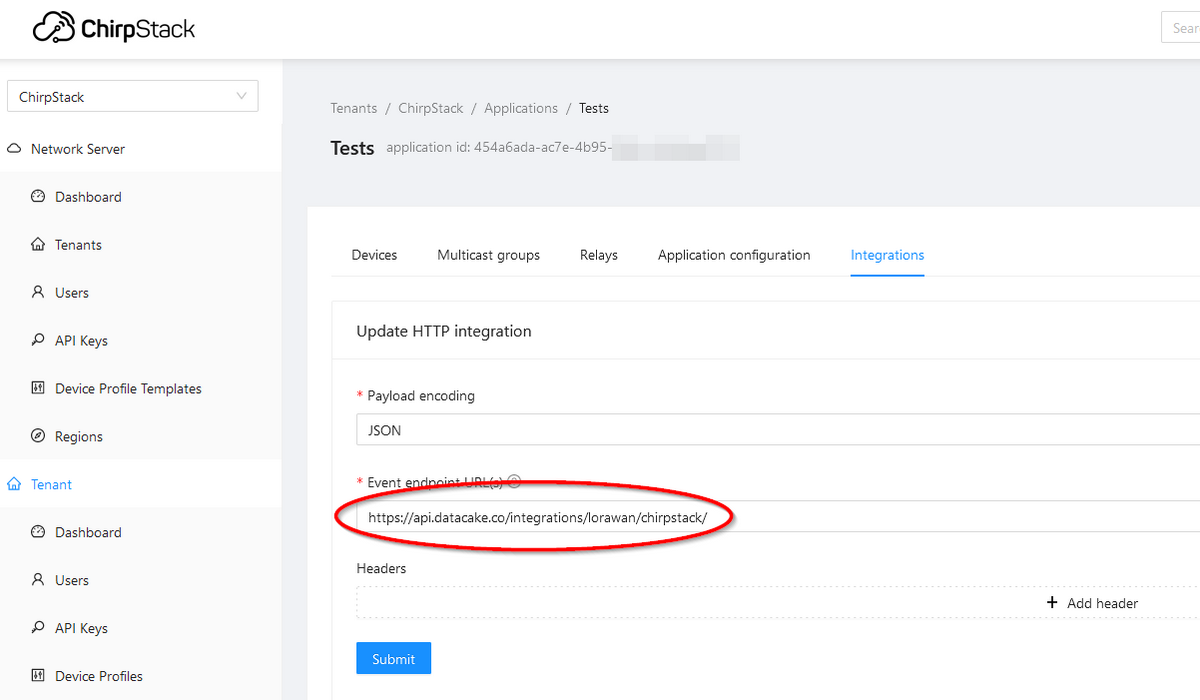Click the Update HTTP integration heading
The image size is (1200, 700).
click(x=444, y=331)
